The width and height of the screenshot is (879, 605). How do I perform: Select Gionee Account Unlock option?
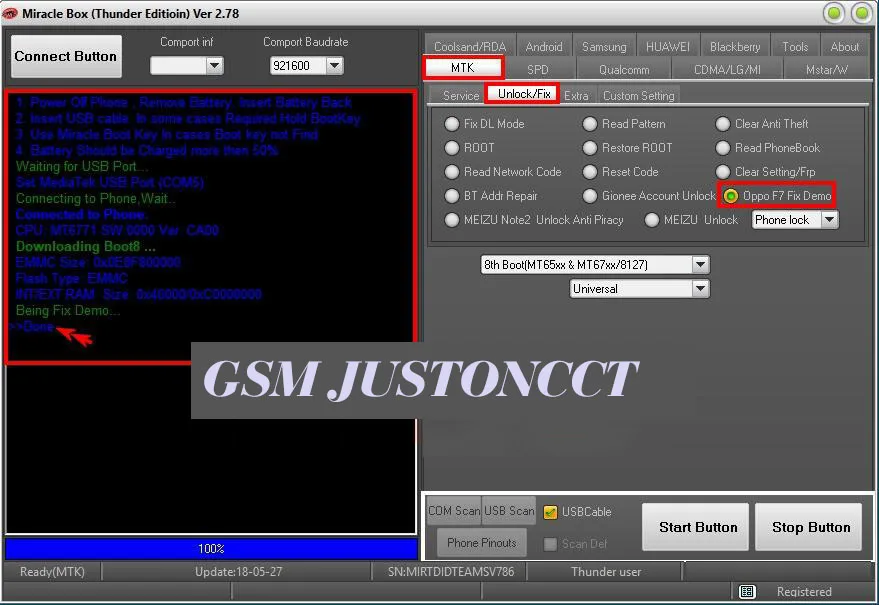pyautogui.click(x=590, y=196)
